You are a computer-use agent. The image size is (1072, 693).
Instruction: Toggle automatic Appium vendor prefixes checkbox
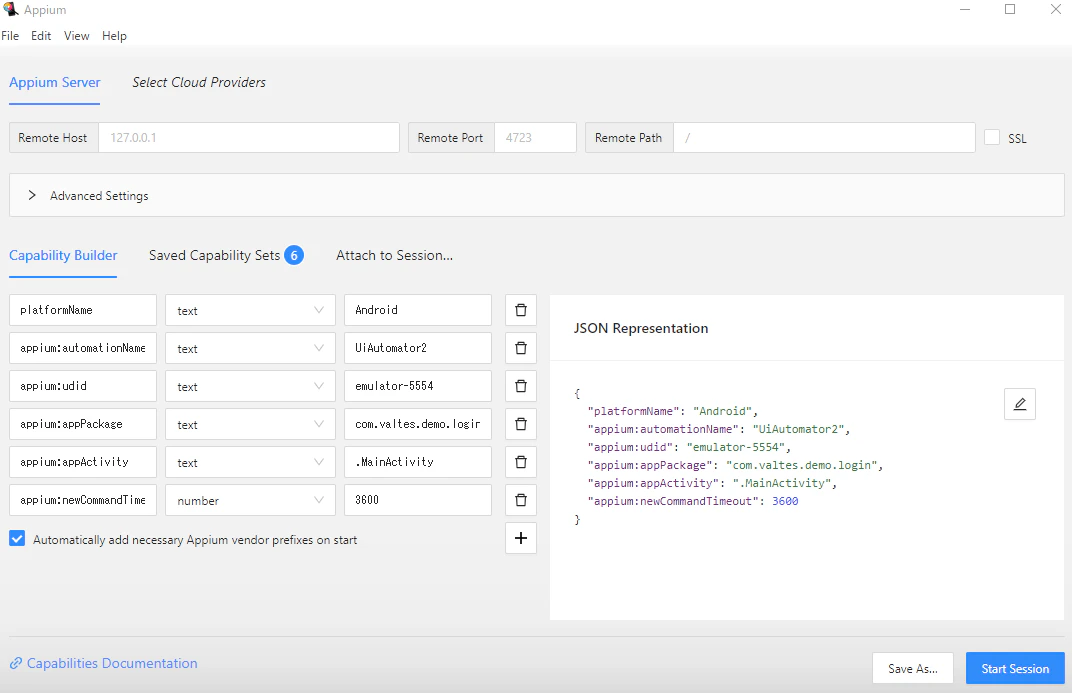17,539
